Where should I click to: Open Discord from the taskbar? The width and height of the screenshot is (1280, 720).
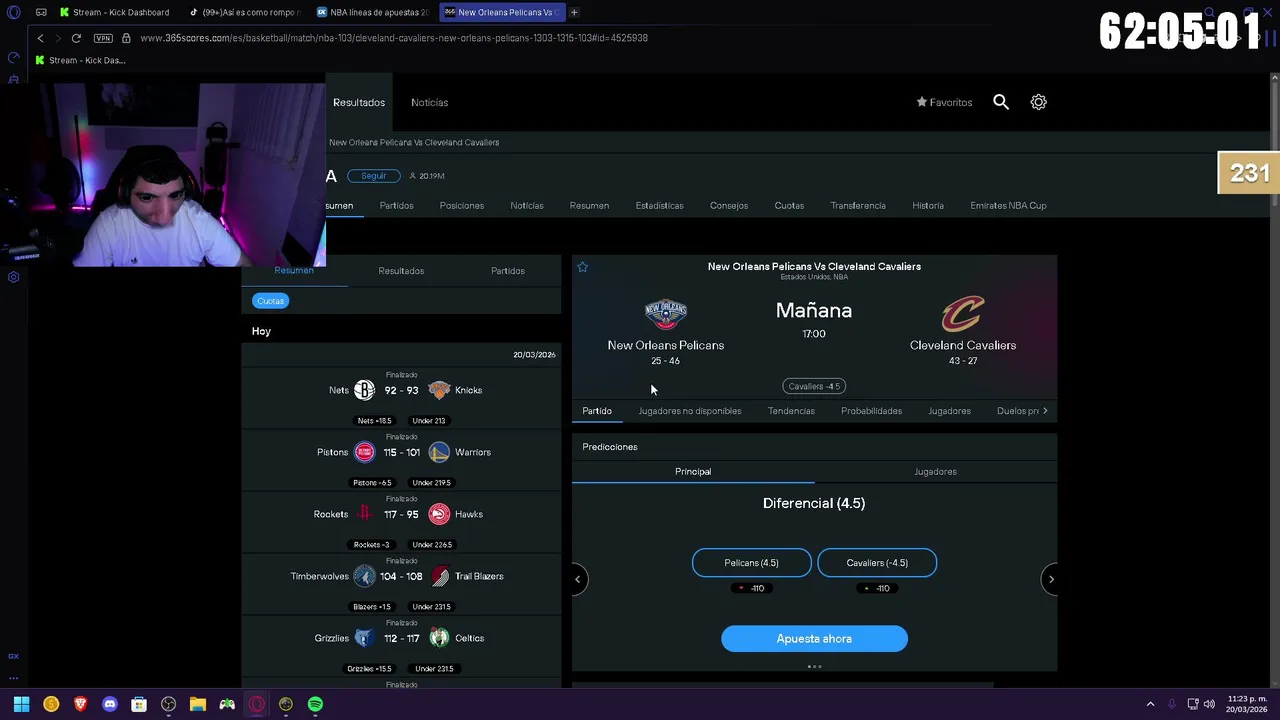(110, 704)
